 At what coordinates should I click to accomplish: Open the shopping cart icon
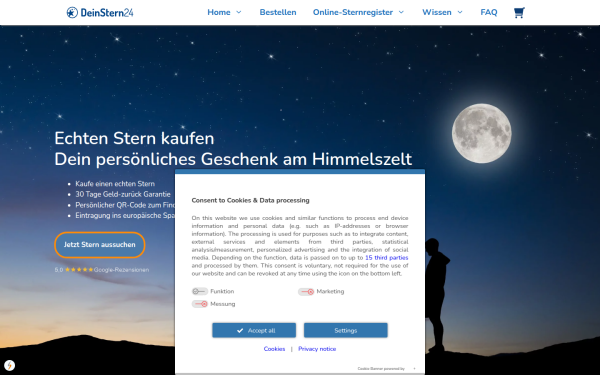coord(519,13)
